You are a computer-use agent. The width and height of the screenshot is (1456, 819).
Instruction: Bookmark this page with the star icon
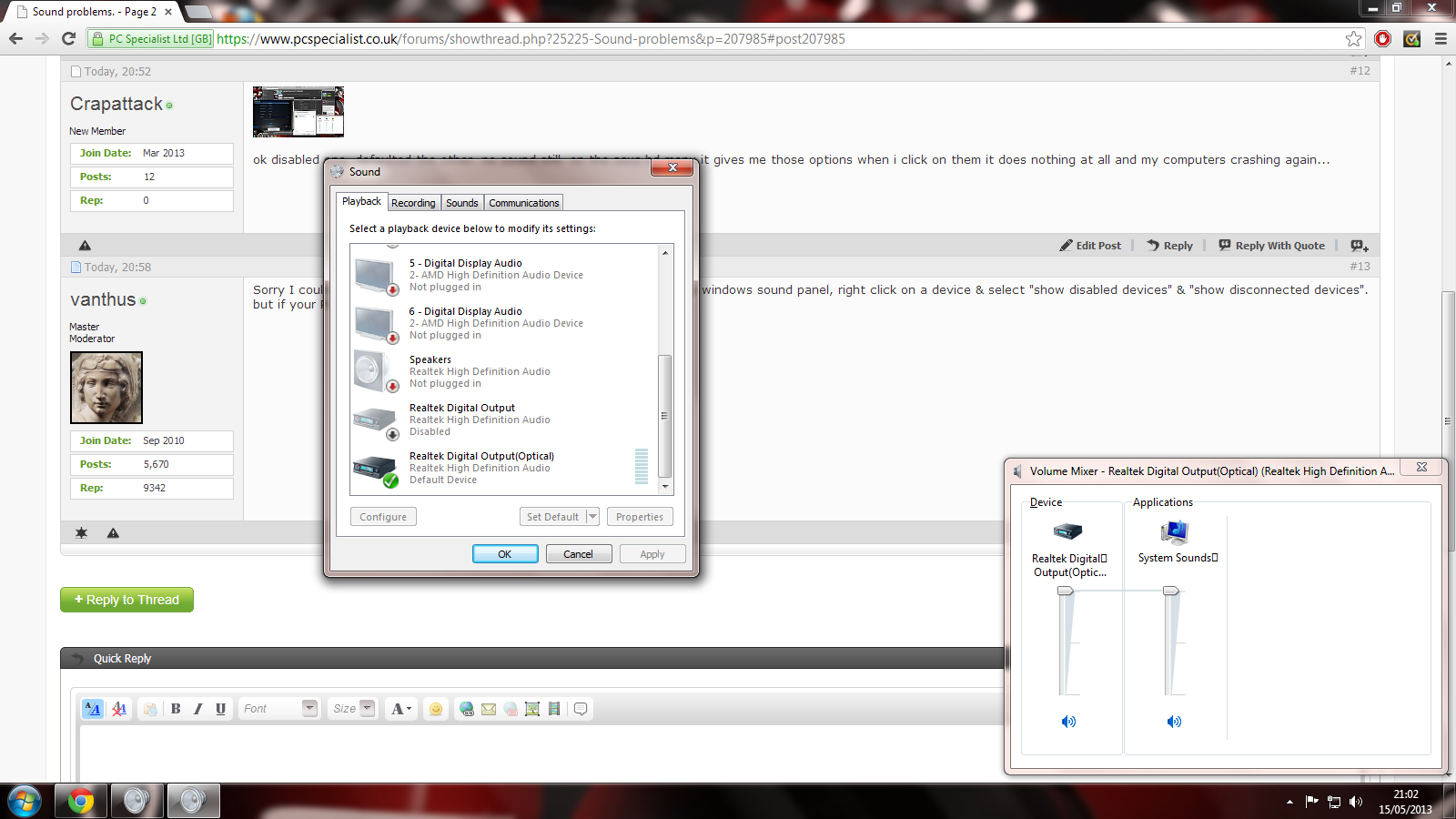coord(1354,38)
